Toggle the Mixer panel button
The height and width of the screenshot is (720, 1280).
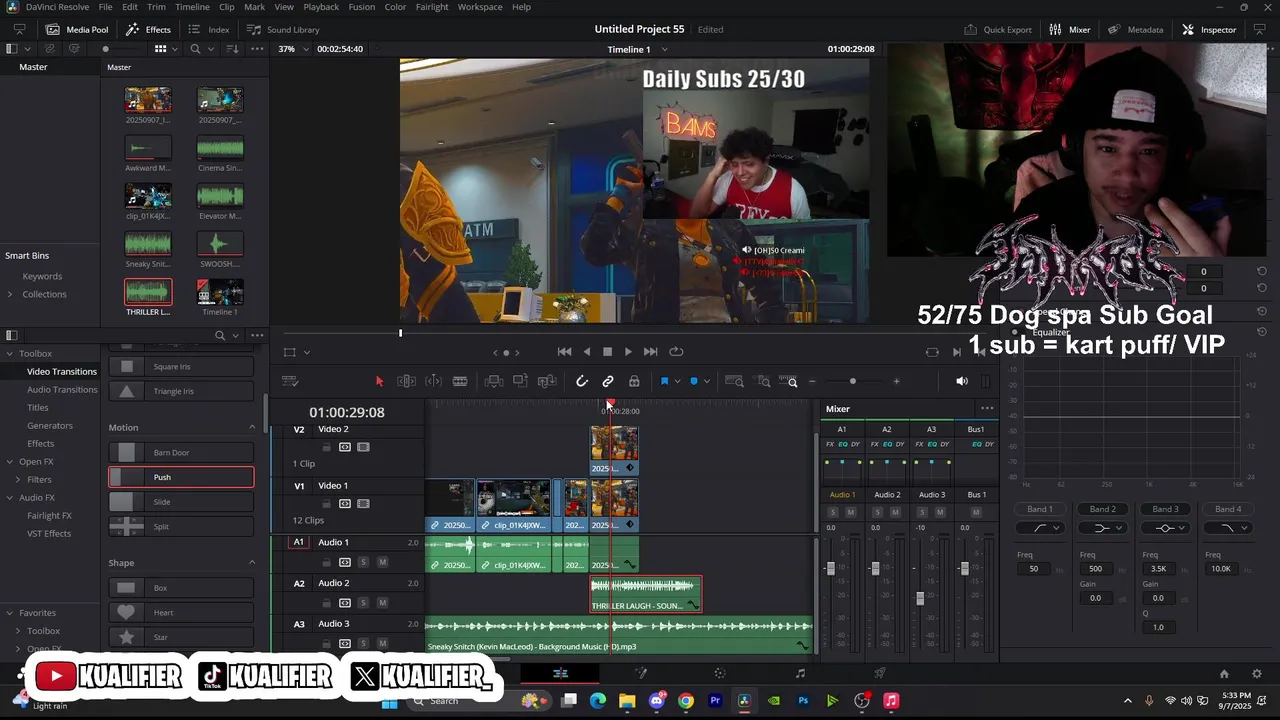point(1069,30)
